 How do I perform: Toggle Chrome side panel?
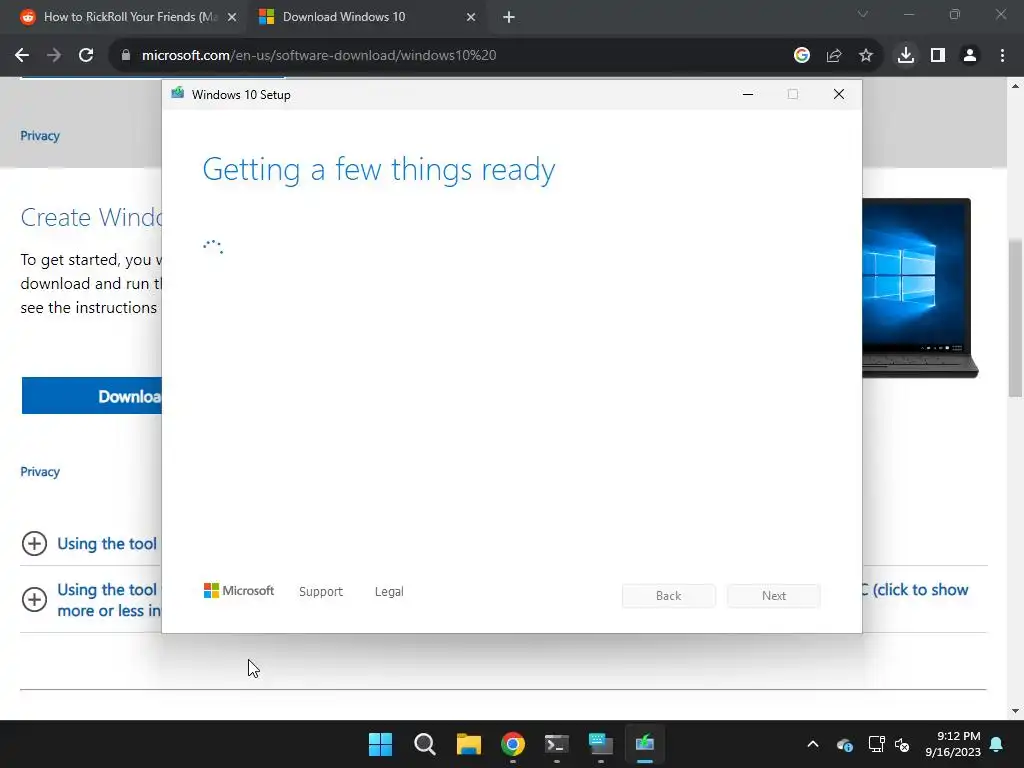[x=938, y=56]
